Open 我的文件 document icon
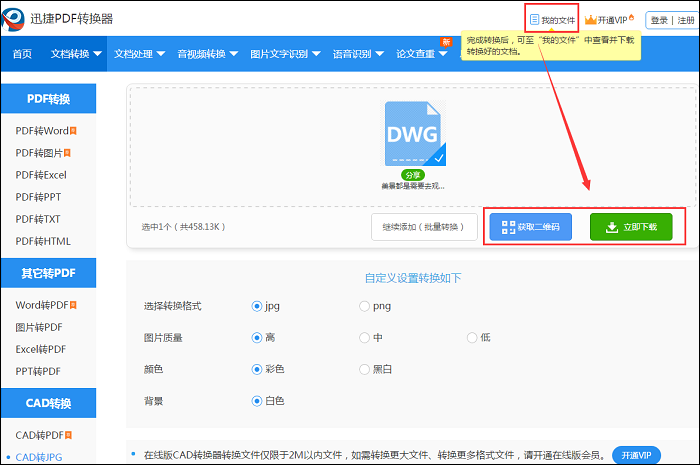The height and width of the screenshot is (465, 700). (x=534, y=20)
